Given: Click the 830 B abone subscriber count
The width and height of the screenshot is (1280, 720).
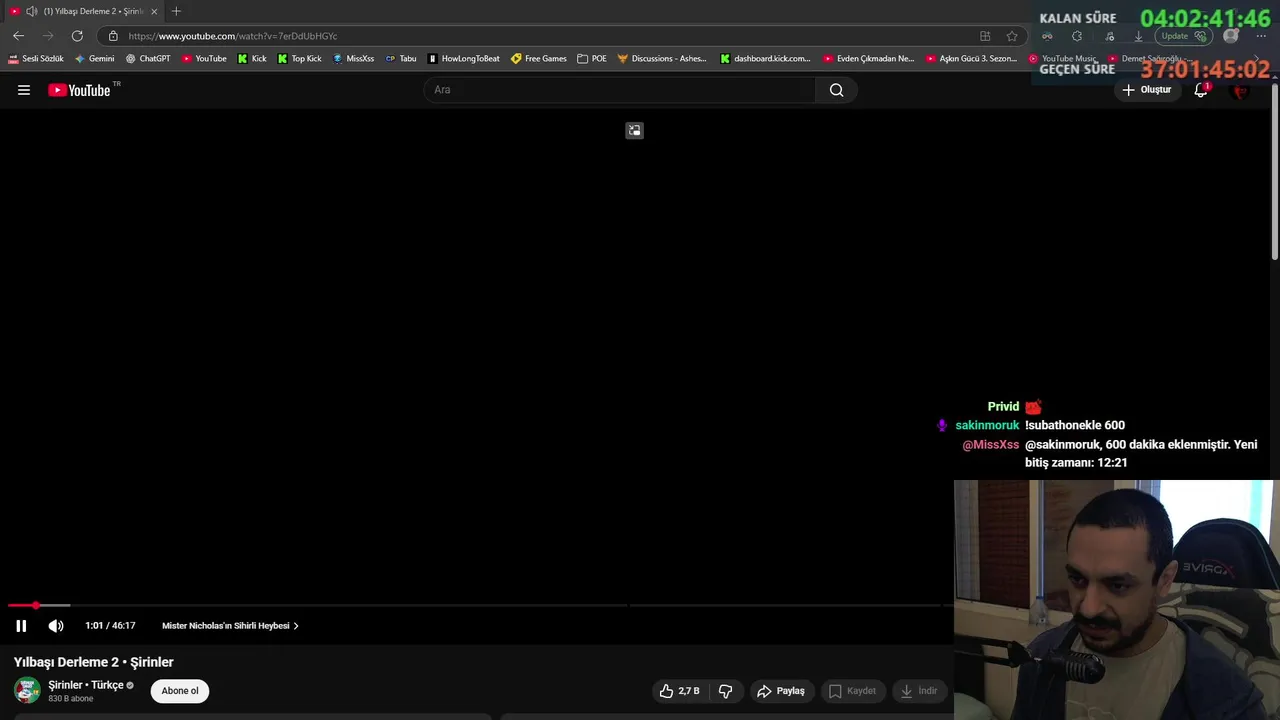Looking at the screenshot, I should pyautogui.click(x=71, y=699).
